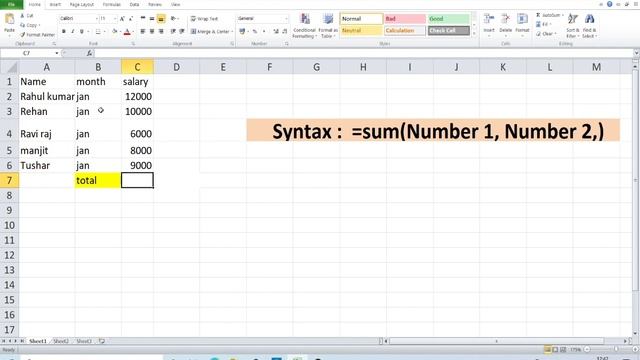Open the General number format dropdown

click(x=286, y=19)
